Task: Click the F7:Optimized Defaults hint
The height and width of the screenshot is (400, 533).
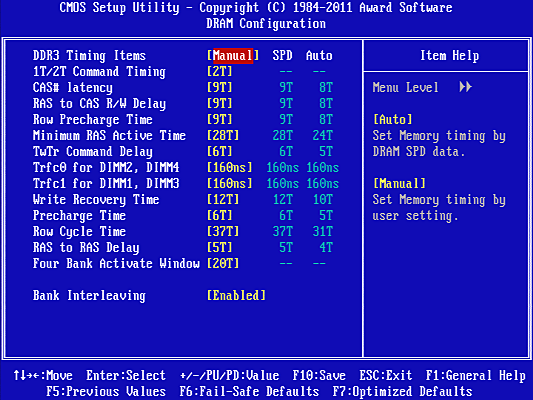Action: (x=402, y=392)
